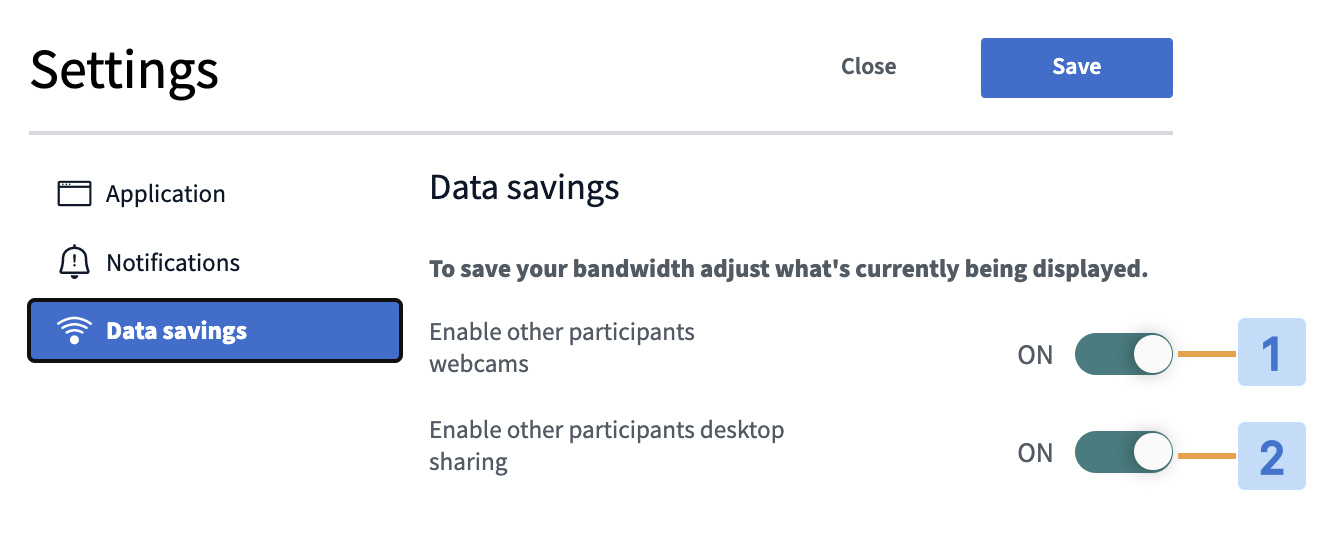Click the Data savings section heading
This screenshot has width=1326, height=538.
[524, 187]
